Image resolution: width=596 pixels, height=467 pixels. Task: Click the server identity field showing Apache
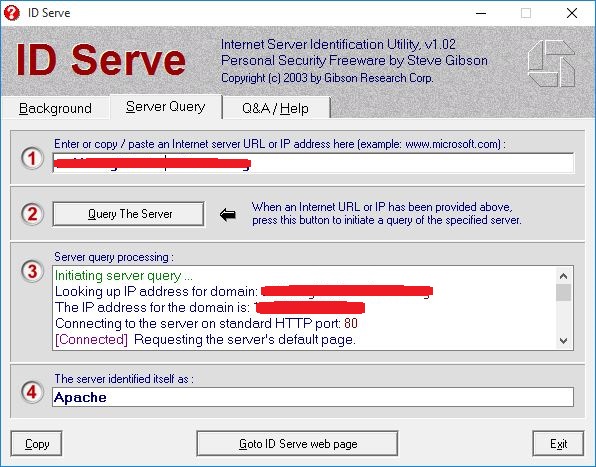313,397
